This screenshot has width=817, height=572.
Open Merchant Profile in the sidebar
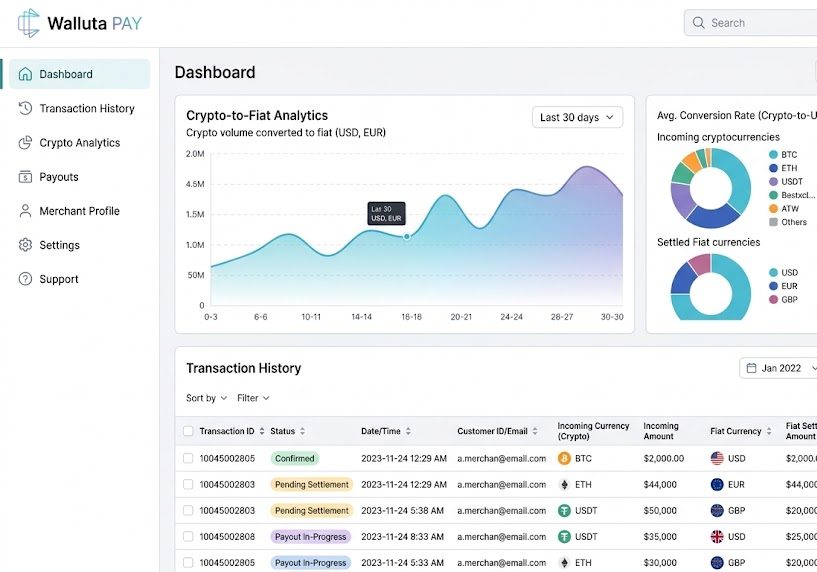pos(80,210)
